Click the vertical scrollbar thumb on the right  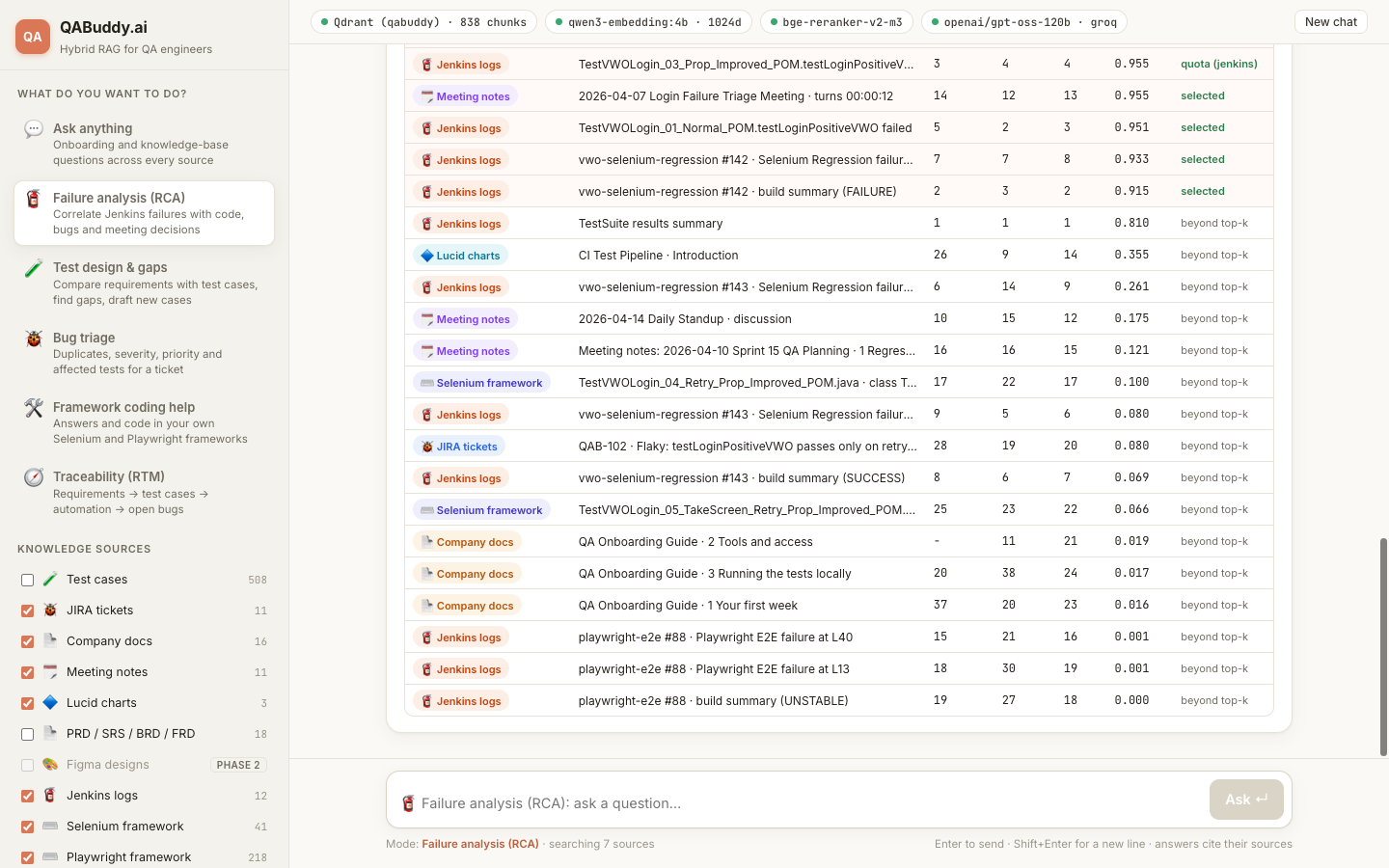[x=1383, y=647]
